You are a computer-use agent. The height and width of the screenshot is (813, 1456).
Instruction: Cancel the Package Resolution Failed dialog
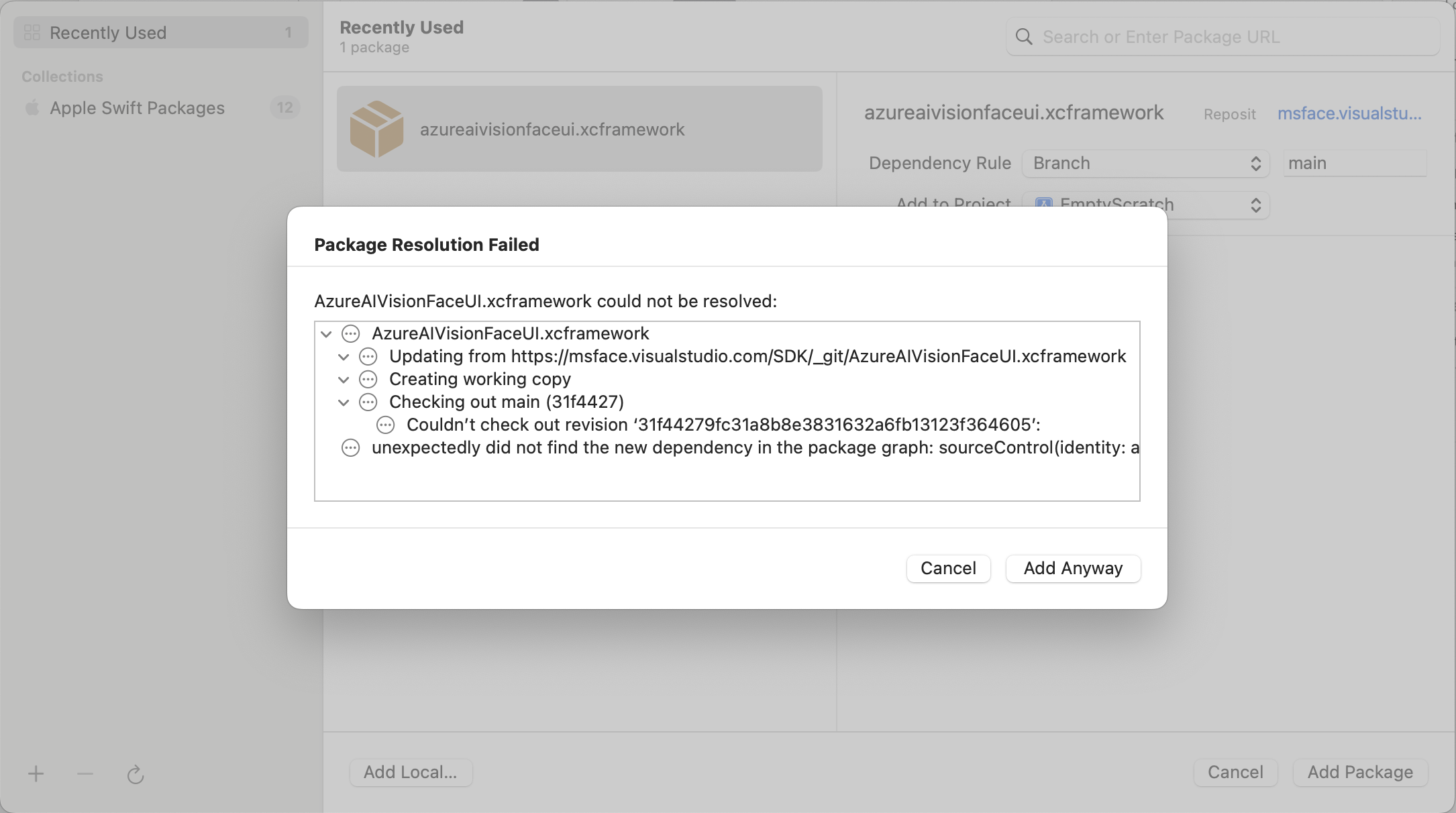pos(948,568)
